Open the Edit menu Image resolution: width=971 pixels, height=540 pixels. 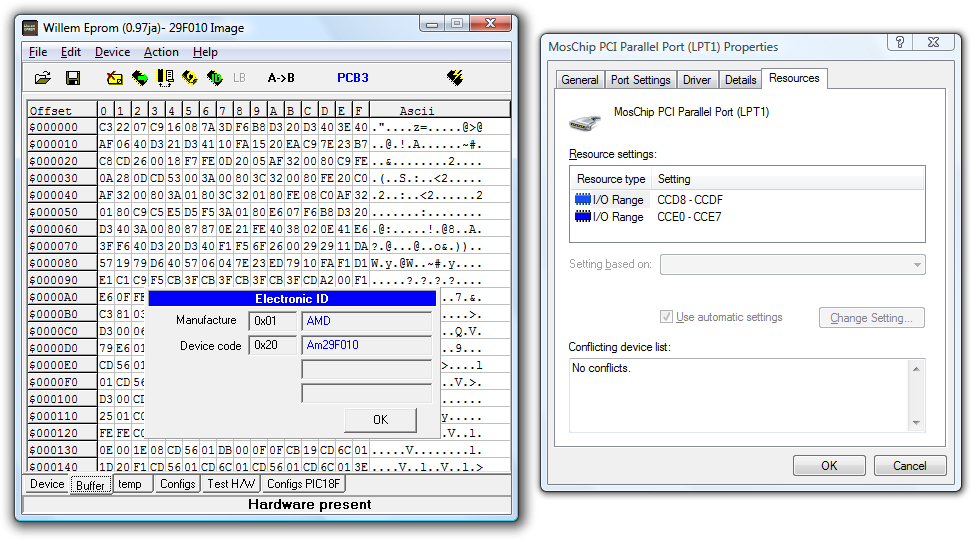coord(71,52)
